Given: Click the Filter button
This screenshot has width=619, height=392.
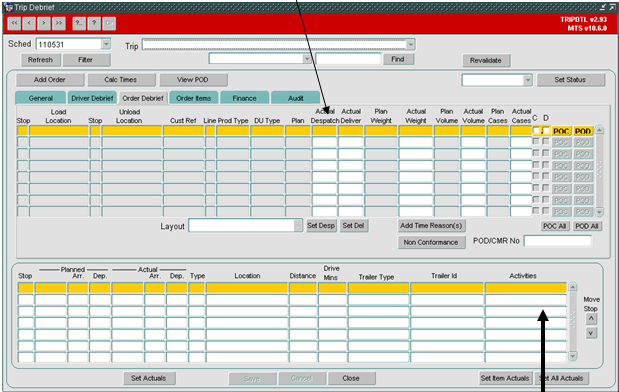Looking at the screenshot, I should [85, 60].
